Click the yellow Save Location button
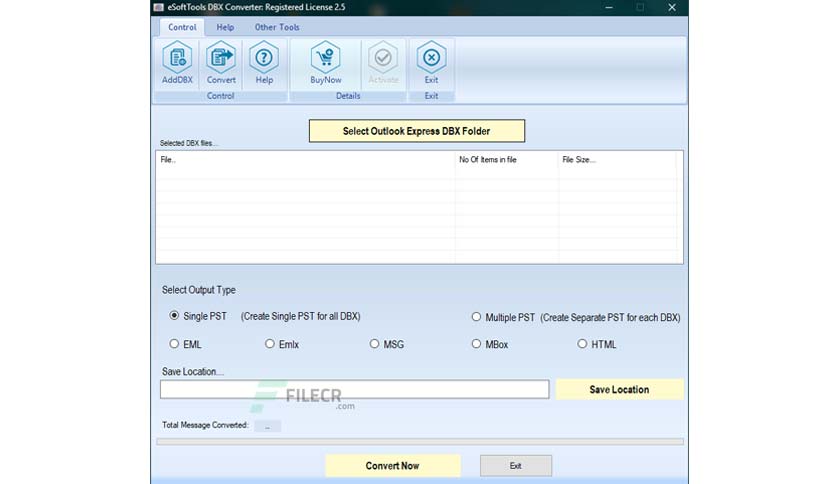The height and width of the screenshot is (484, 836). (x=619, y=390)
